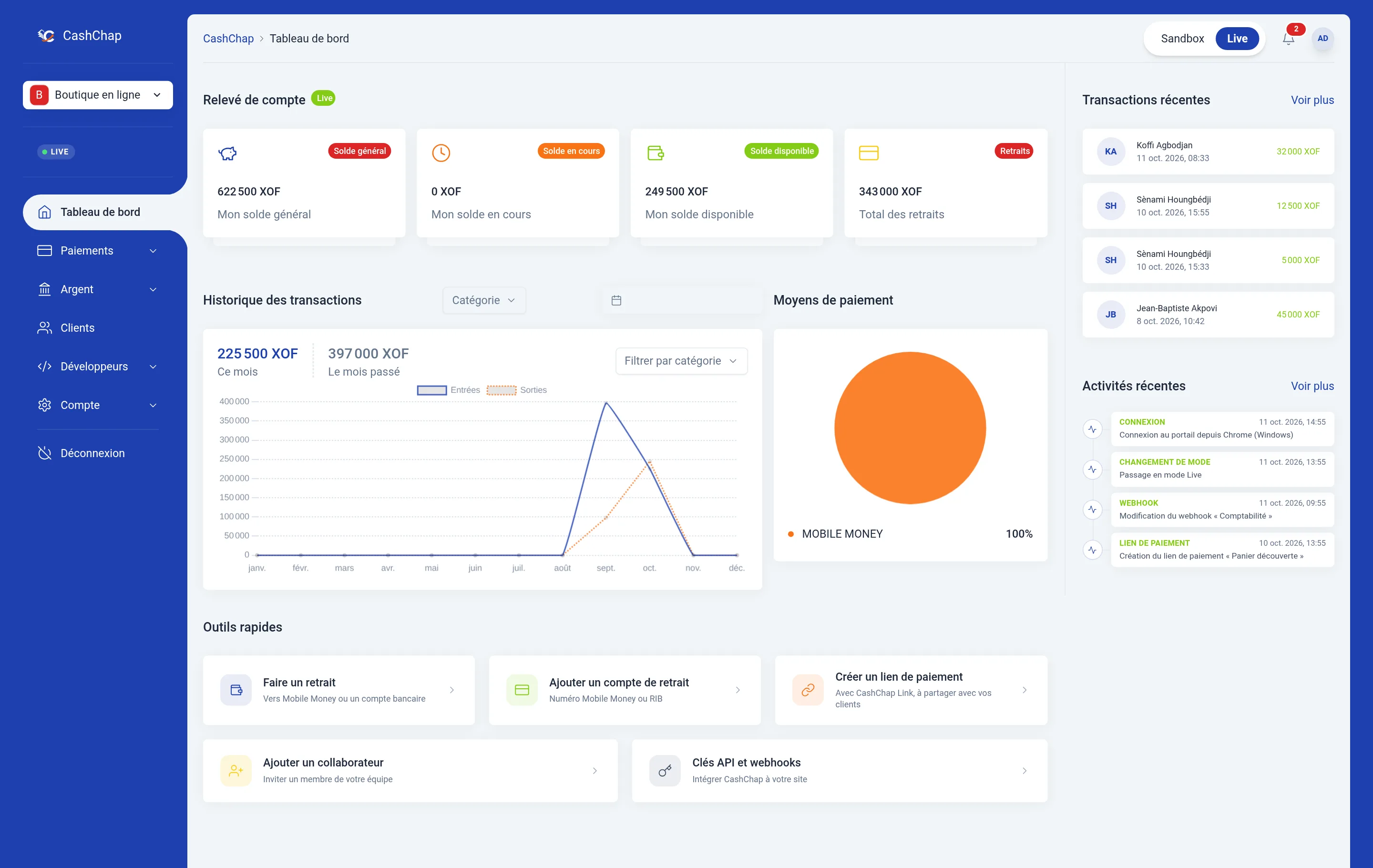Click Voir plus for Transactions récentes

(1312, 100)
